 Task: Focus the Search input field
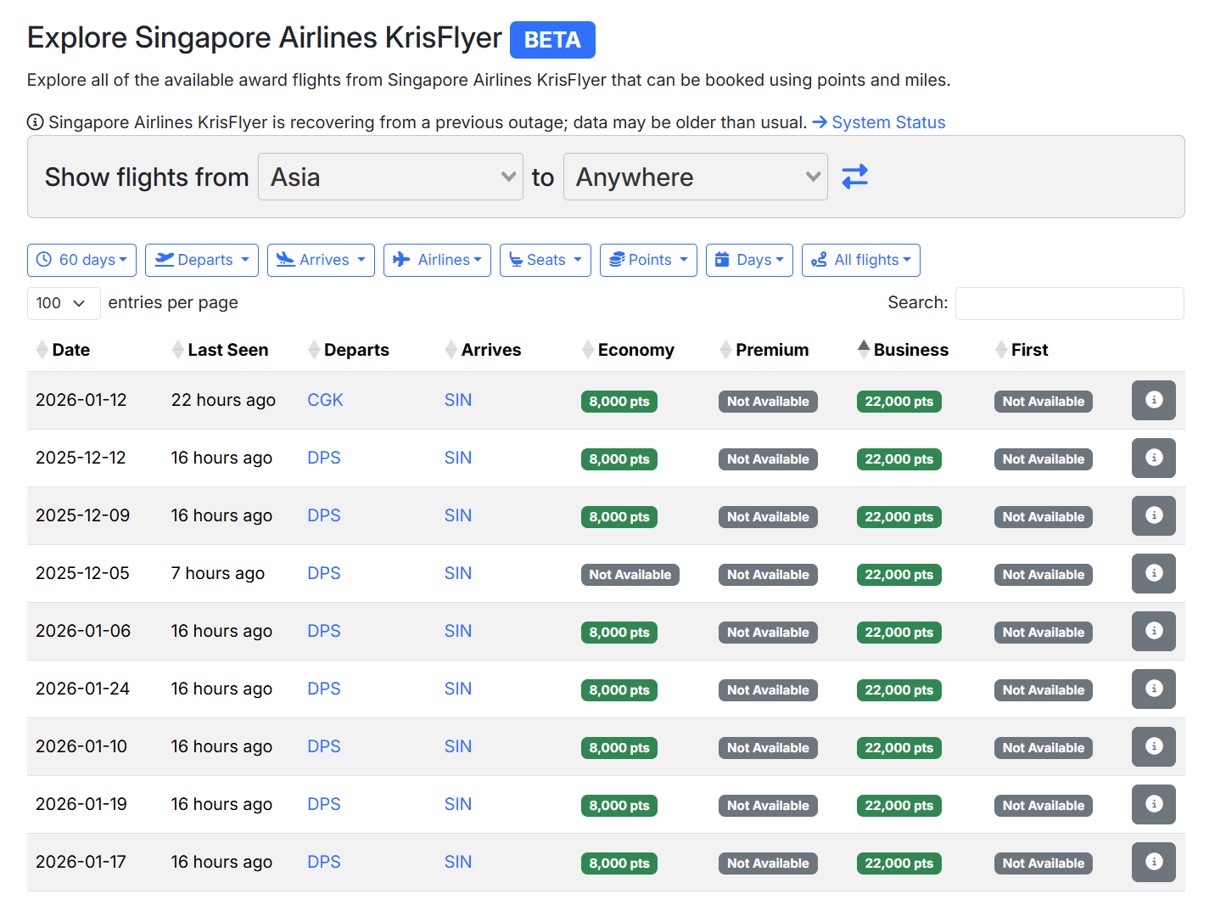[1069, 303]
